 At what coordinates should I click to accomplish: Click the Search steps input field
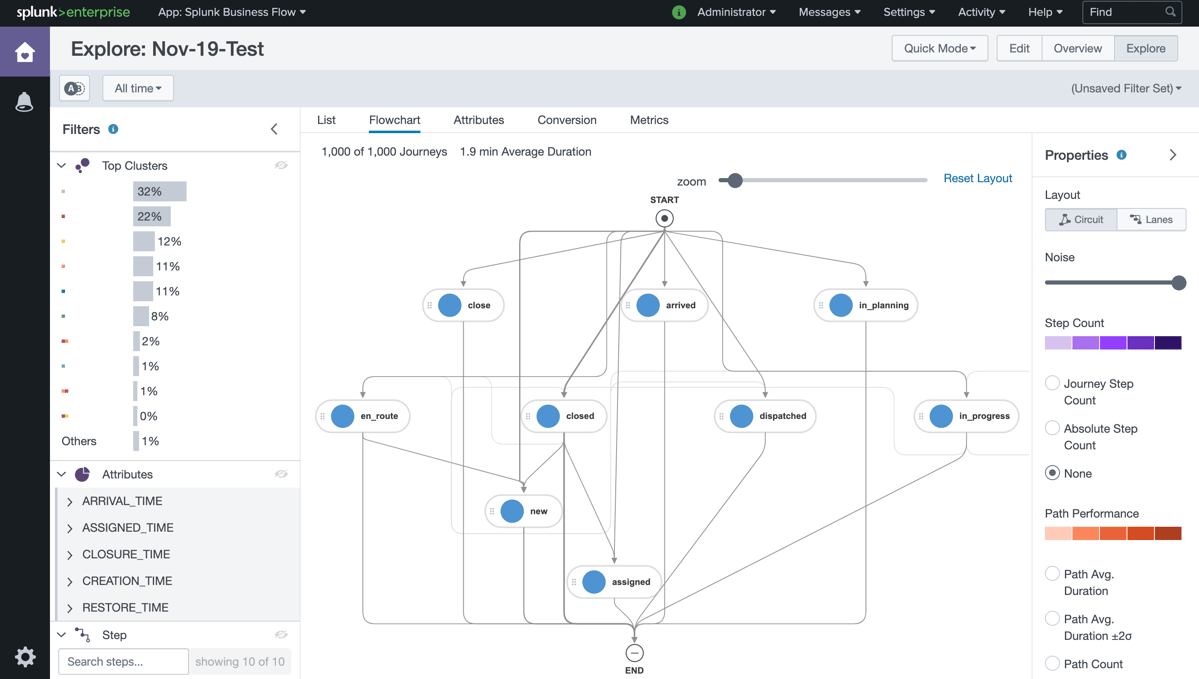click(122, 661)
